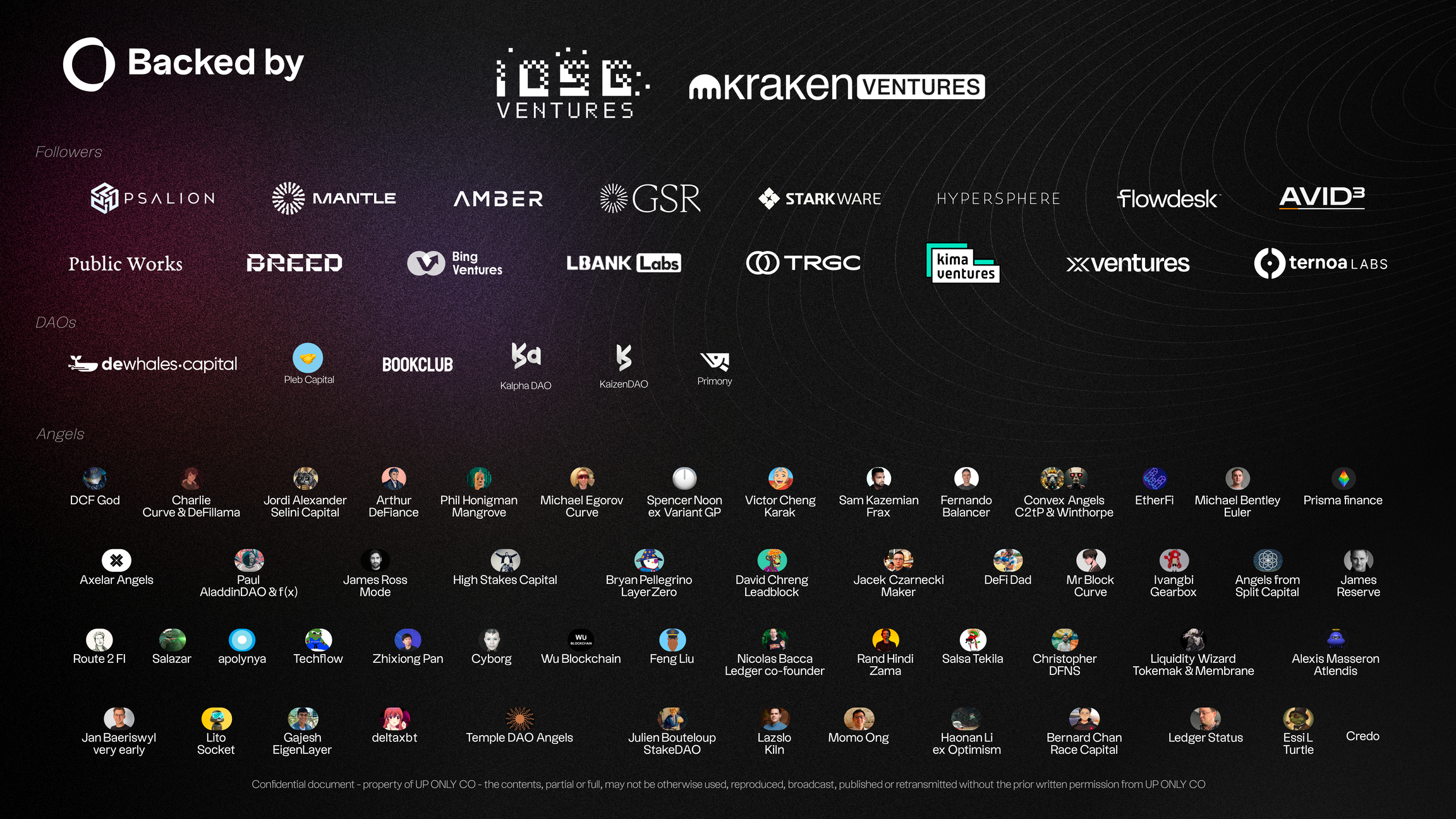The width and height of the screenshot is (1456, 819).
Task: Select the Pleb Capital DAO icon
Action: [x=308, y=358]
